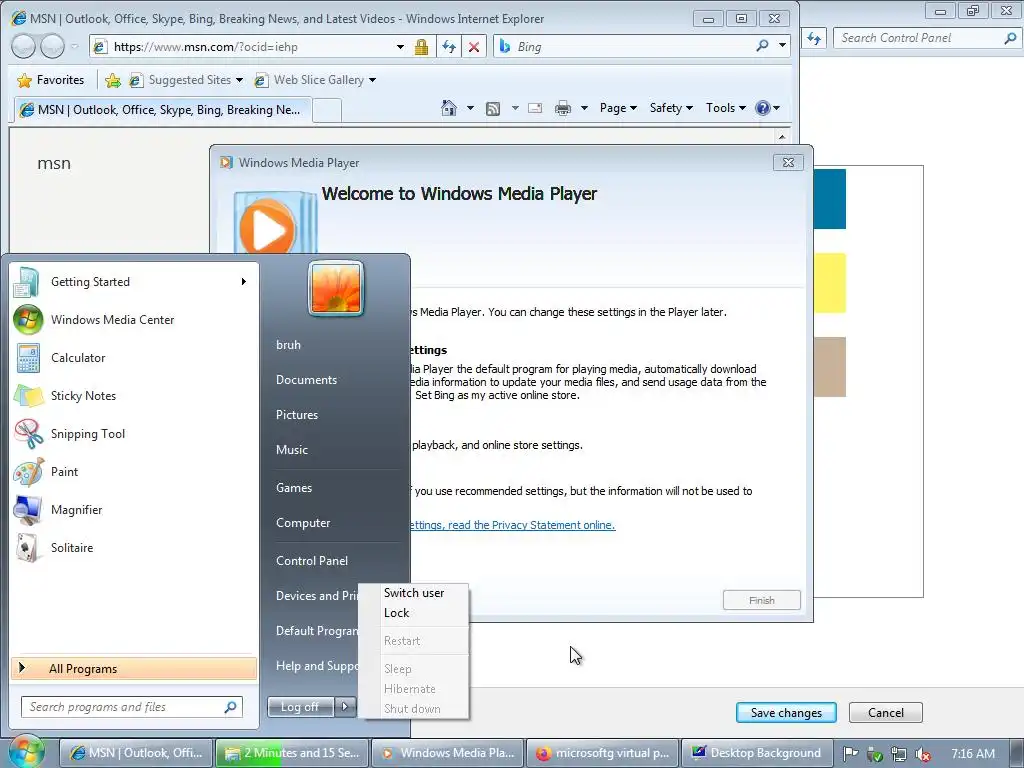This screenshot has height=768, width=1024.
Task: Open the Tools menu dropdown in IE
Action: pyautogui.click(x=725, y=108)
